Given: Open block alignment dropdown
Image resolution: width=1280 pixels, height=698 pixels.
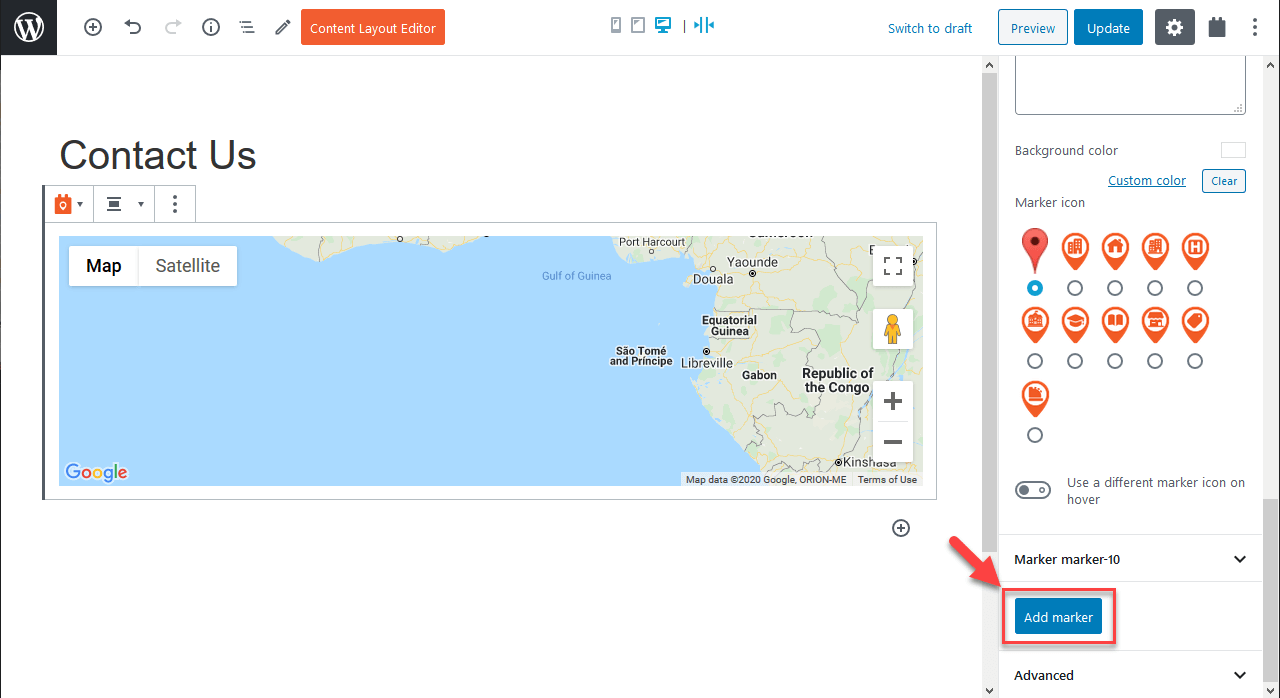Looking at the screenshot, I should point(125,204).
